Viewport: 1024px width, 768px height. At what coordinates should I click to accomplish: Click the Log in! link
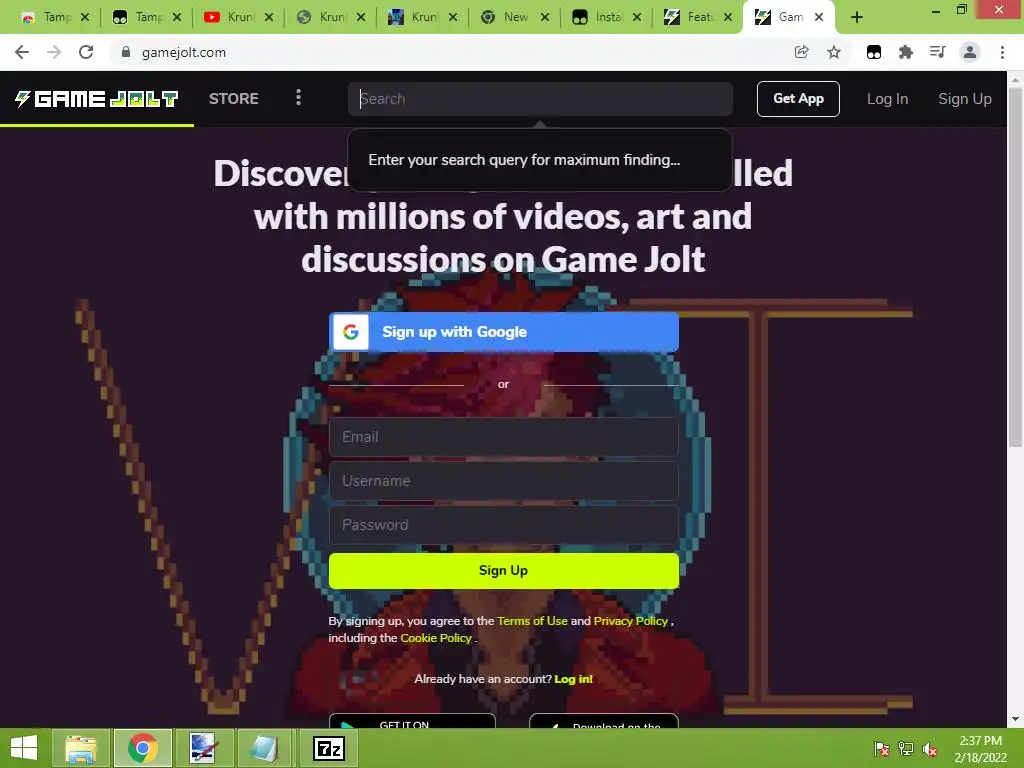(x=573, y=679)
